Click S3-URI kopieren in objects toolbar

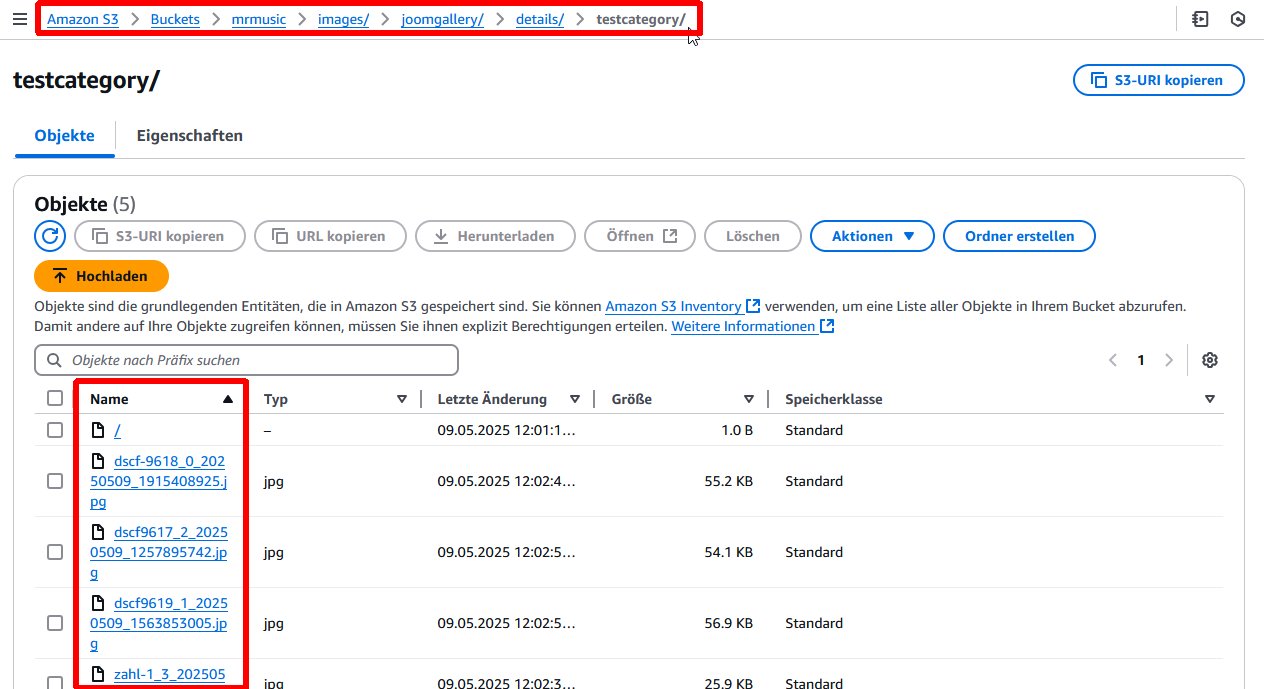160,236
